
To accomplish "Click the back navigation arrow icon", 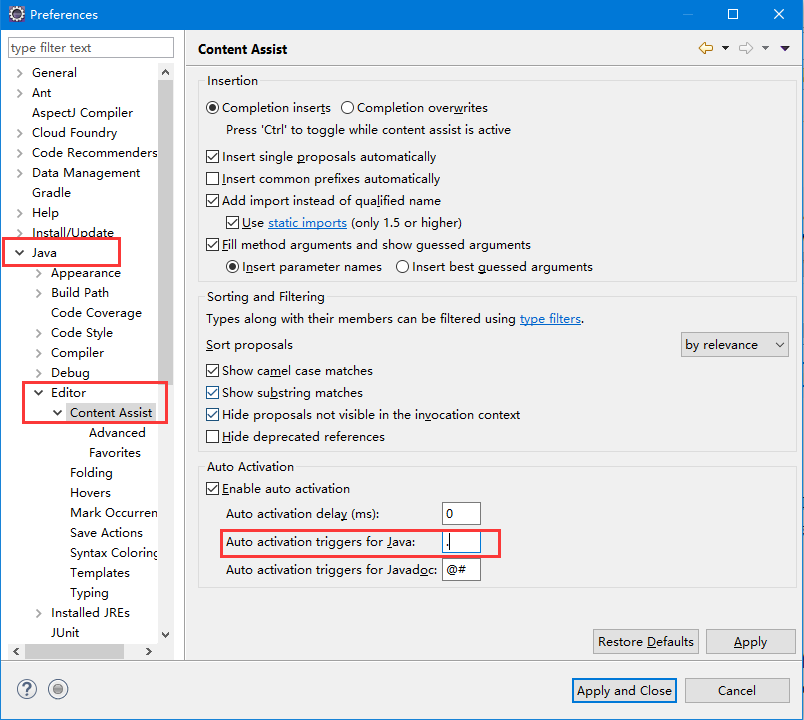I will 706,48.
